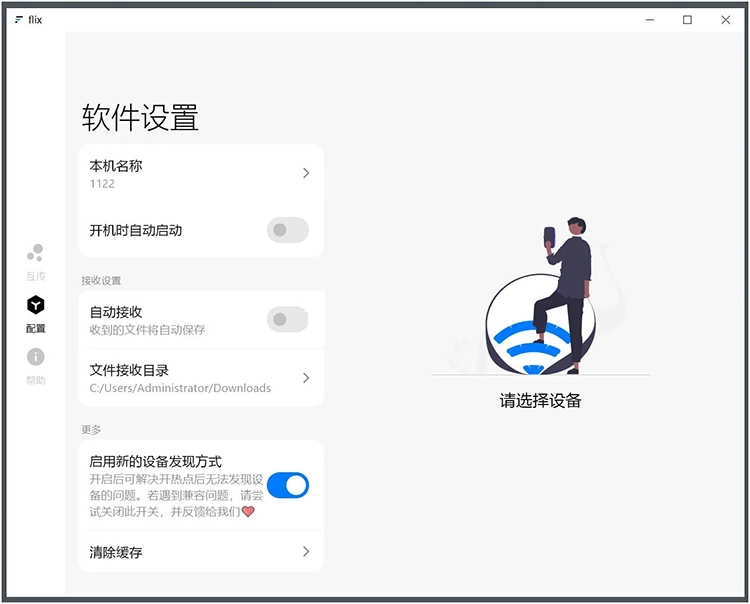Screen dimensions: 750x604
Task: Click the red heart icon in description
Action: tap(248, 511)
